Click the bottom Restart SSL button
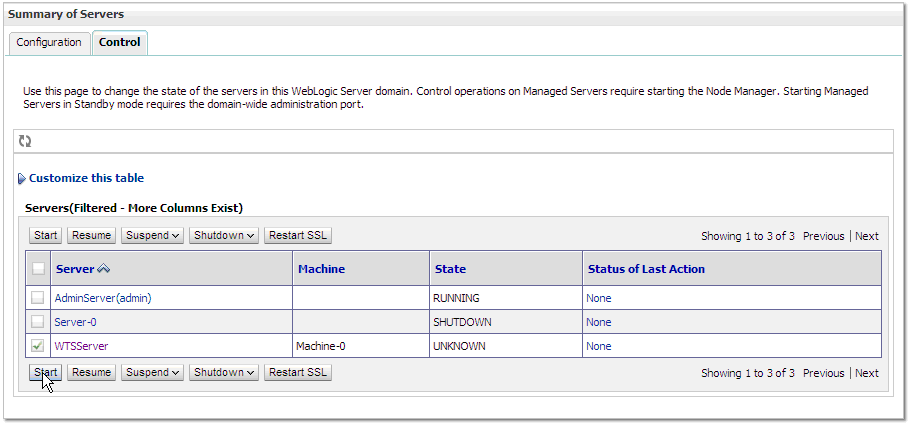910x426 pixels. coord(298,372)
